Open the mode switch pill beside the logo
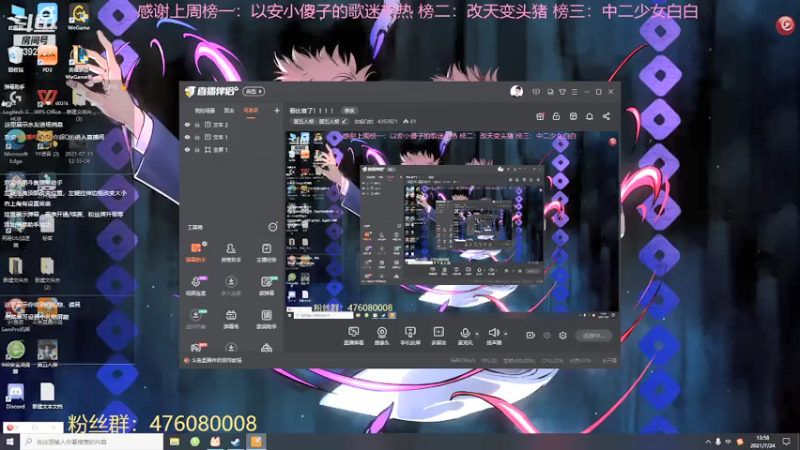The width and height of the screenshot is (800, 450). pyautogui.click(x=254, y=91)
